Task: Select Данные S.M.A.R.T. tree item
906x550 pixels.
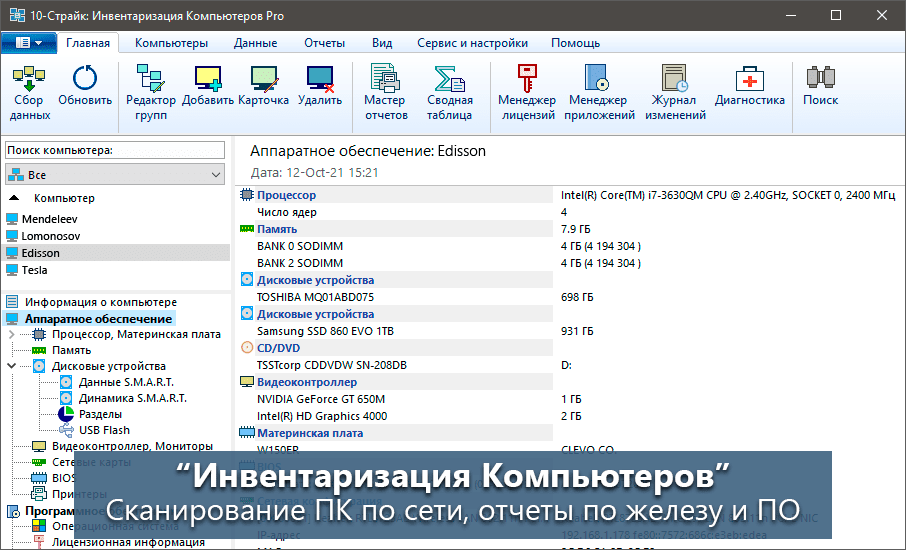Action: coord(125,382)
